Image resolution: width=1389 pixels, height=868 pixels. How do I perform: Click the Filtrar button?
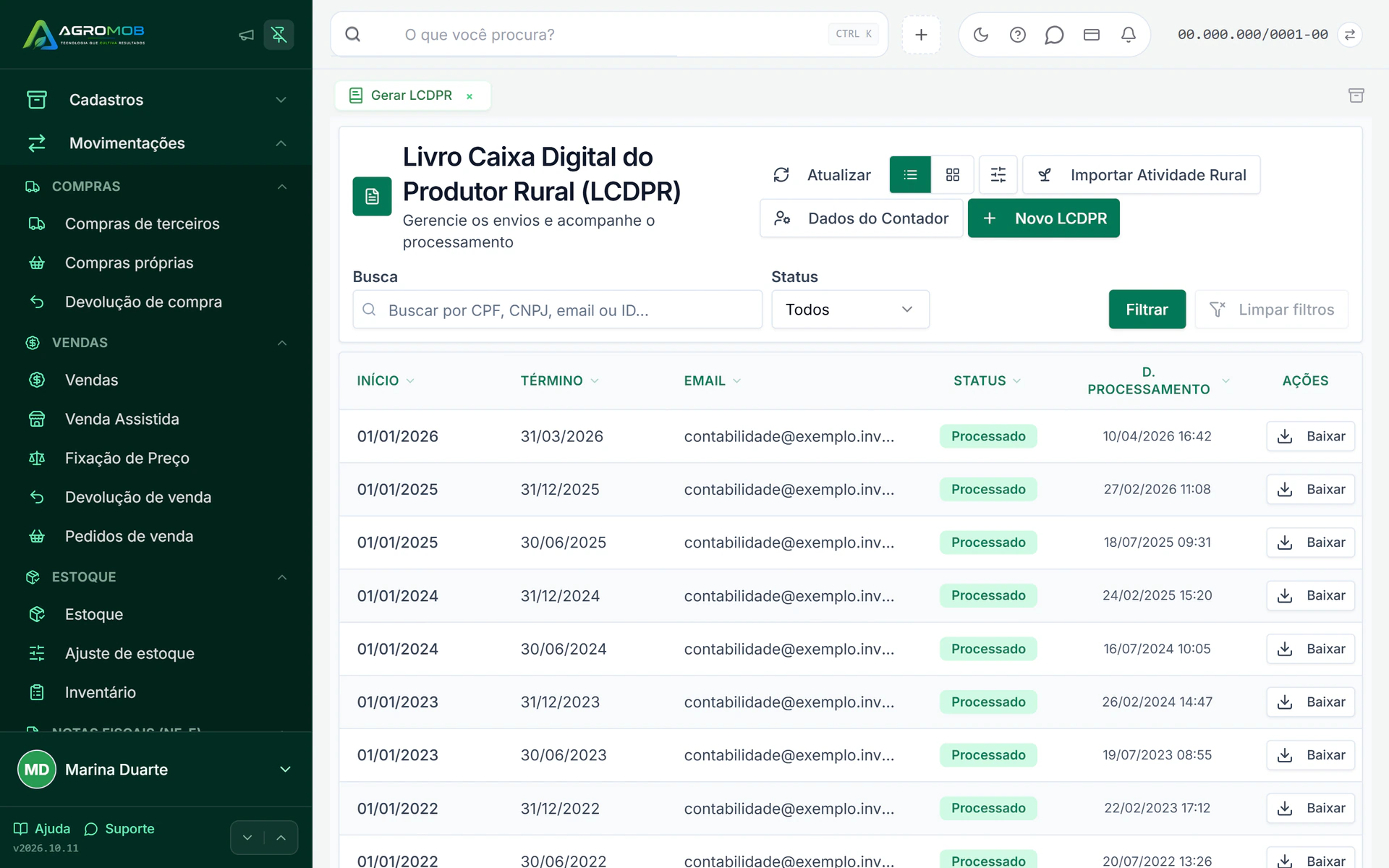tap(1147, 310)
